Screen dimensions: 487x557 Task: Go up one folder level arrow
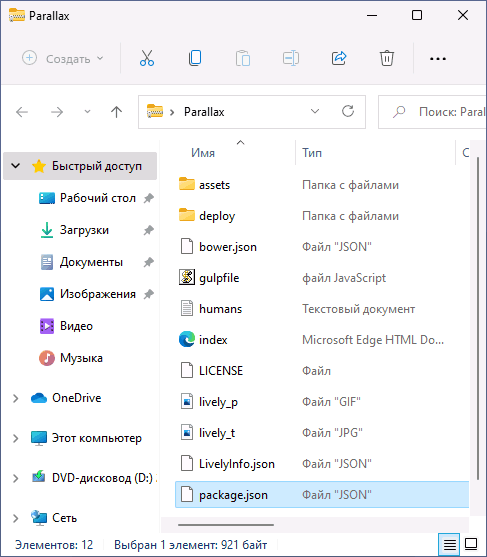pos(116,112)
